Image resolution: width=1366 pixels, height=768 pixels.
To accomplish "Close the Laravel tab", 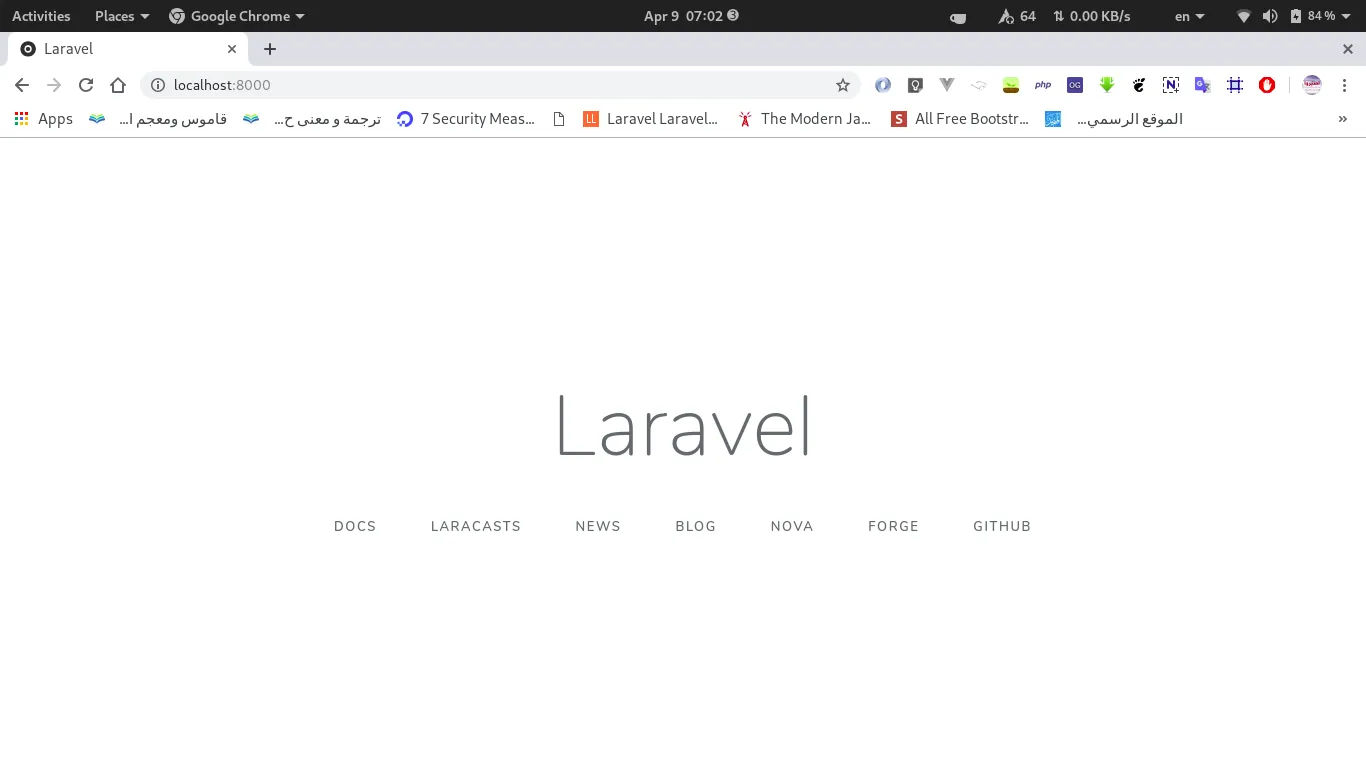I will click(232, 49).
